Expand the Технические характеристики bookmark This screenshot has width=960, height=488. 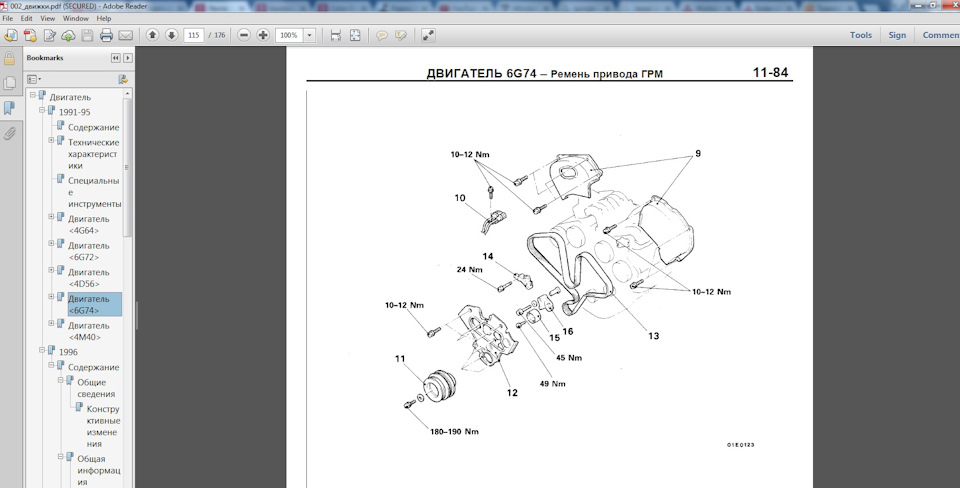coord(51,140)
